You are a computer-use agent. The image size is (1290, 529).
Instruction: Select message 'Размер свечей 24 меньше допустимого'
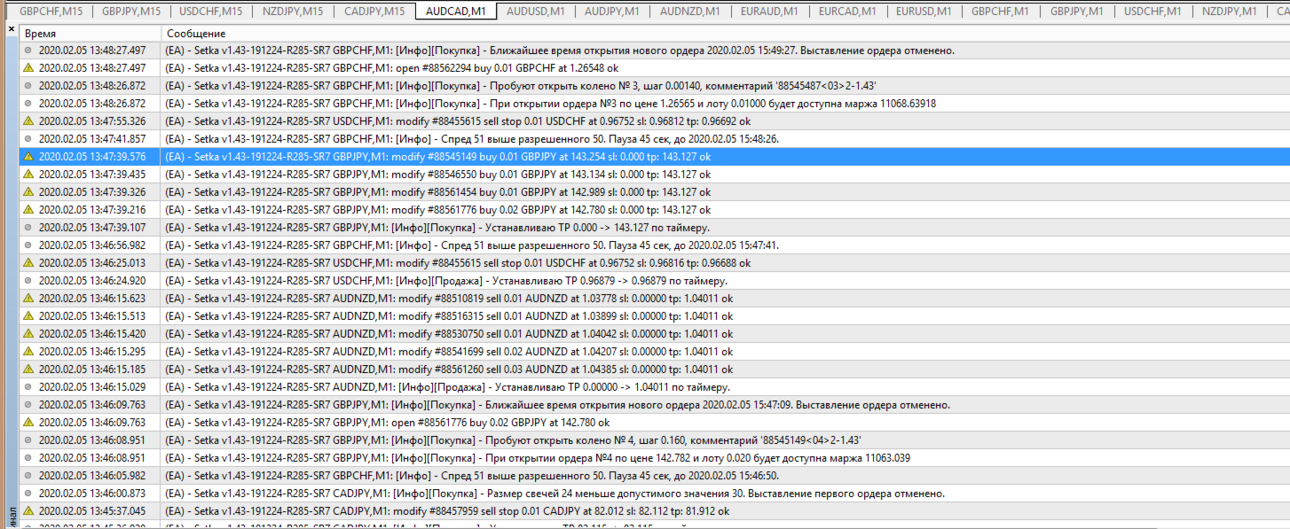coord(553,494)
